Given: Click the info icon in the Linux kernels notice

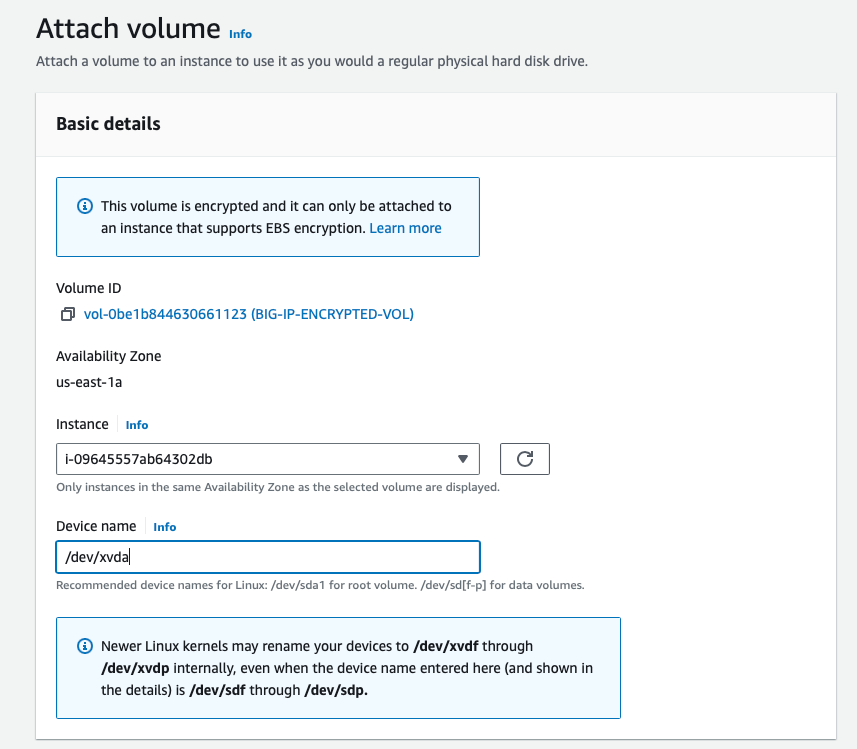Looking at the screenshot, I should pos(85,646).
